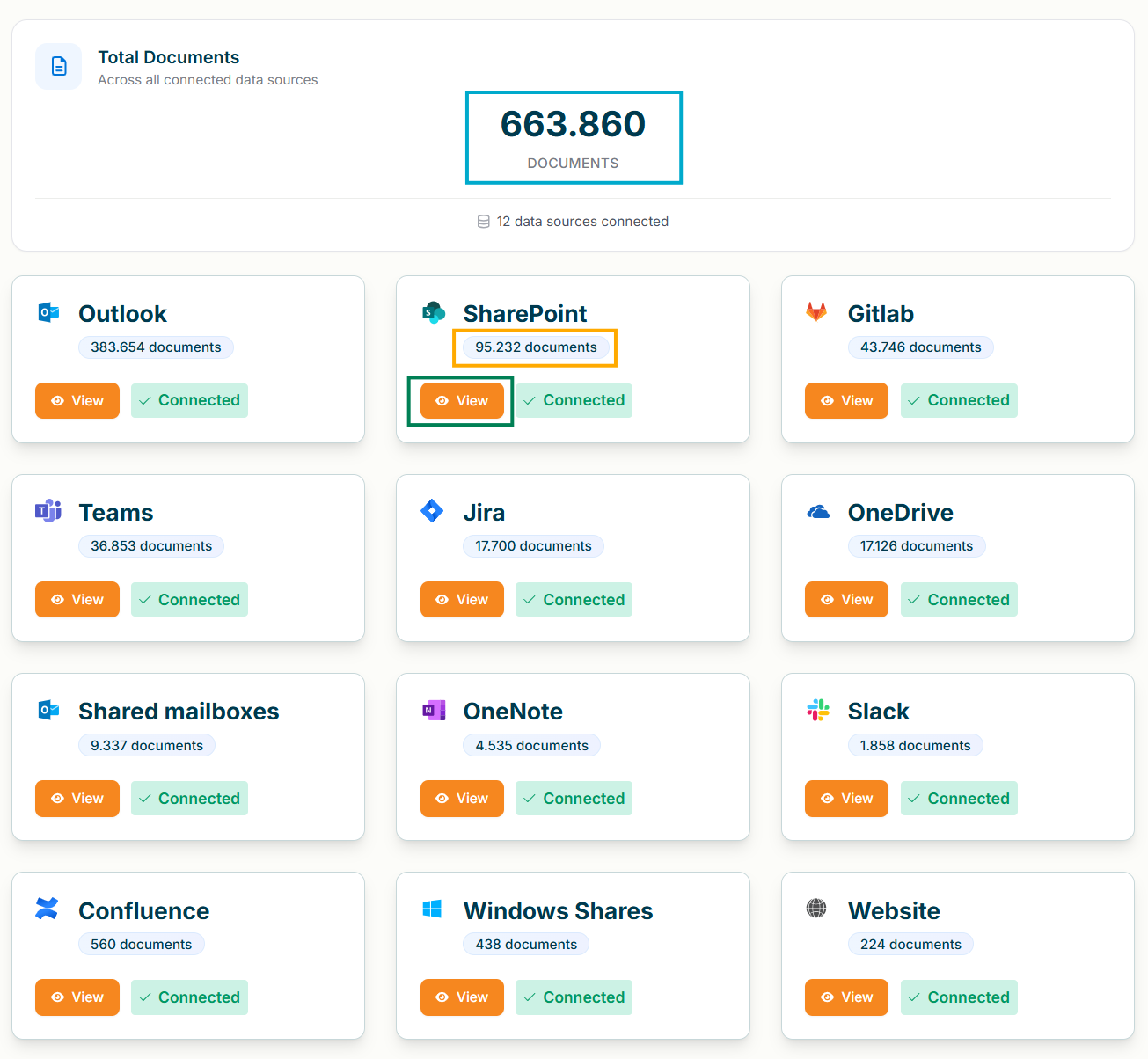This screenshot has width=1148, height=1059.
Task: Open the Teams View button
Action: 77,600
